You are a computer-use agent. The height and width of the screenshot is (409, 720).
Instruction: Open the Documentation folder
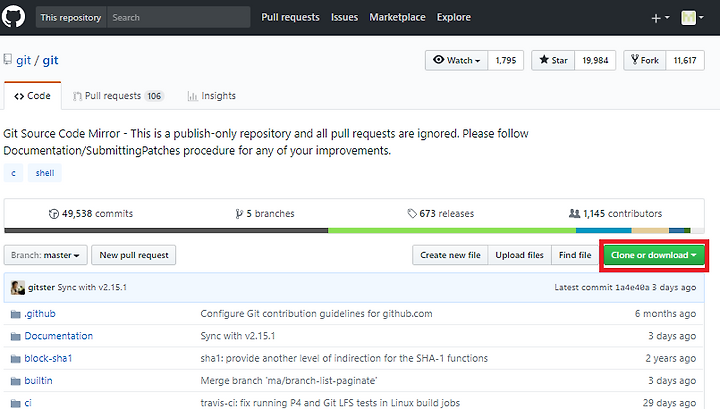[59, 336]
